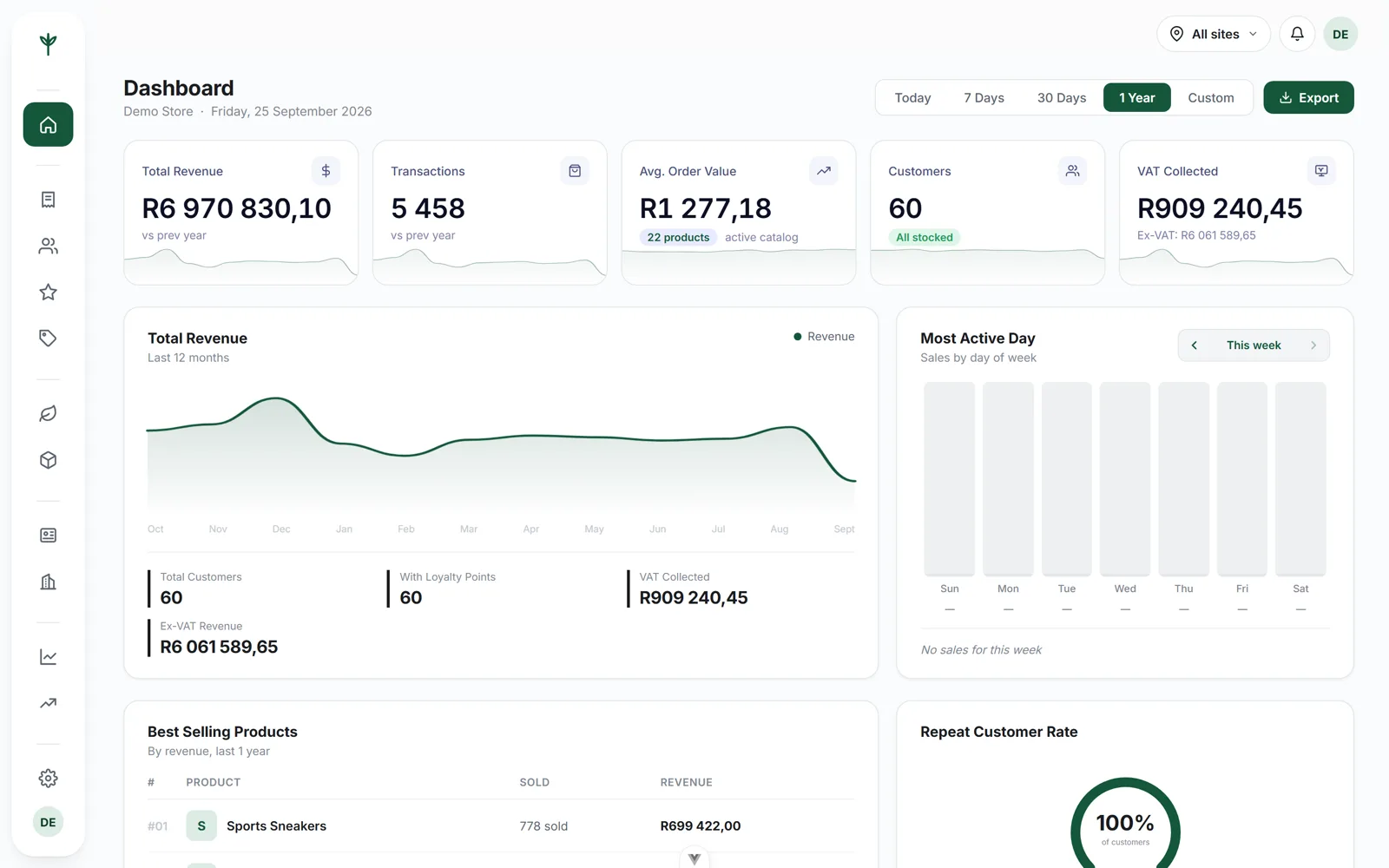Image resolution: width=1389 pixels, height=868 pixels.
Task: Click the Export button
Action: [1308, 98]
